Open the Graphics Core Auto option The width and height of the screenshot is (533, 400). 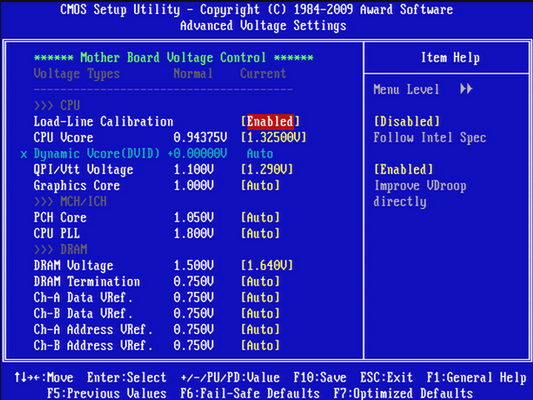pos(260,186)
